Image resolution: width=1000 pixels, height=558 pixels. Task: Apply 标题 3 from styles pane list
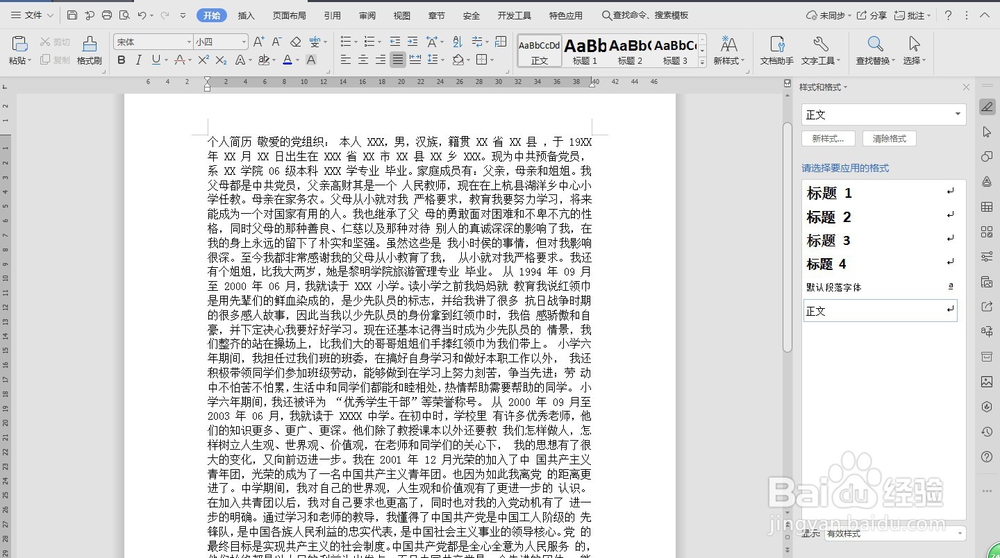point(880,240)
